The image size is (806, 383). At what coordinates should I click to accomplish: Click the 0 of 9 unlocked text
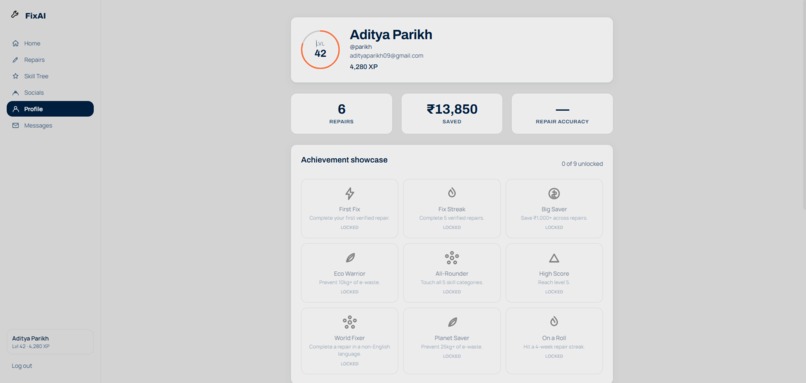[x=582, y=164]
